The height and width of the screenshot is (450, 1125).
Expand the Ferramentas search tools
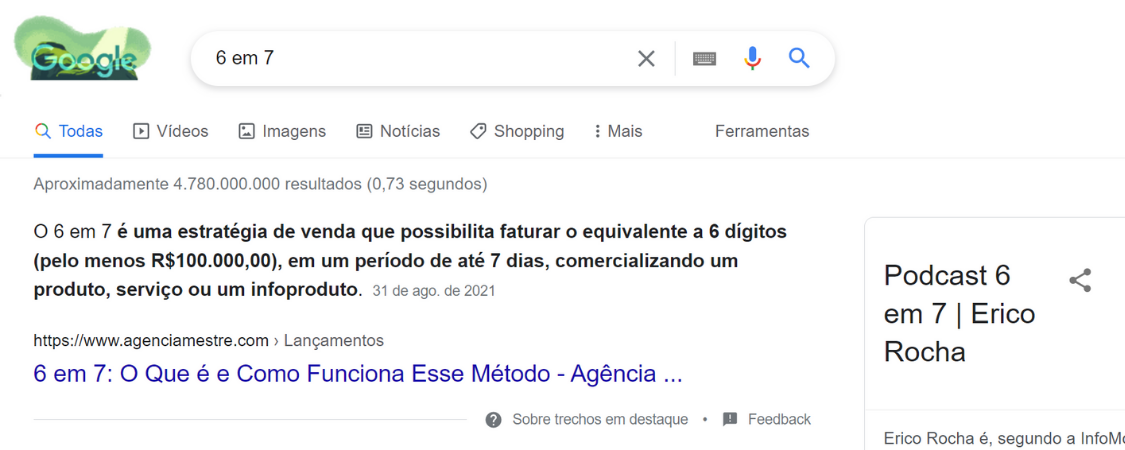[x=762, y=131]
